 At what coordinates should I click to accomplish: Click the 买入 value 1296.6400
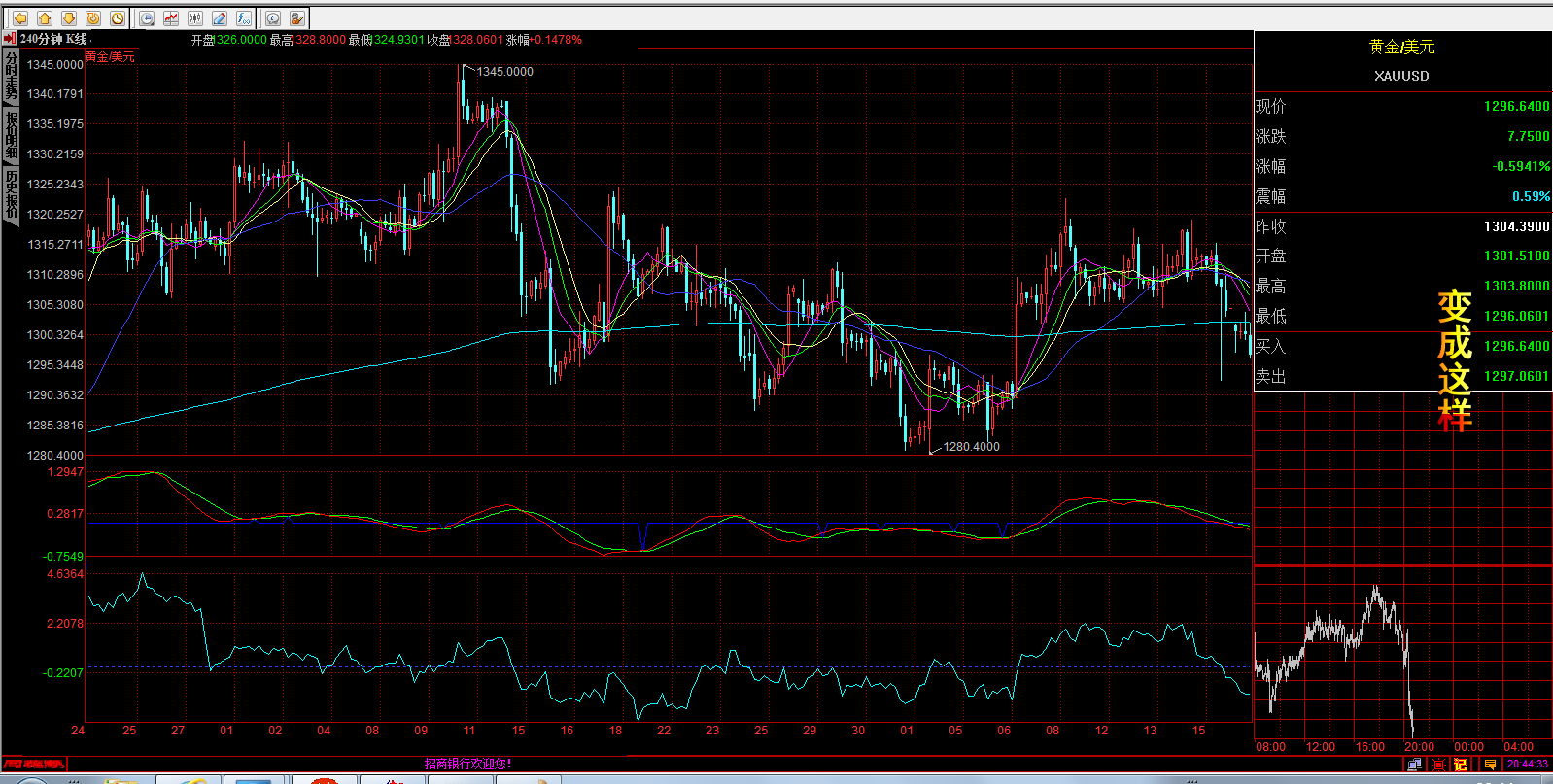(x=1516, y=346)
